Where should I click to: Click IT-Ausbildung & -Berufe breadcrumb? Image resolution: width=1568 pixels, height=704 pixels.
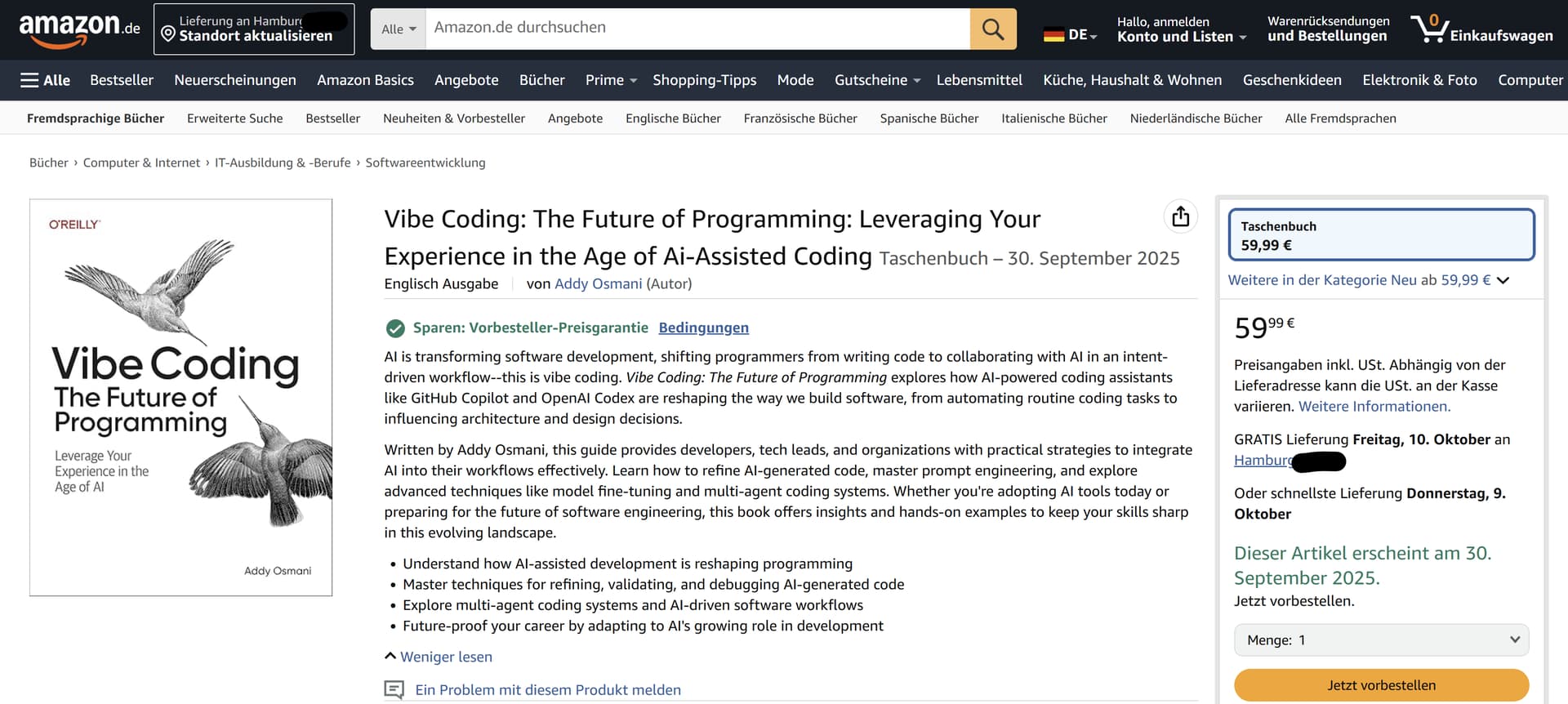pyautogui.click(x=283, y=163)
